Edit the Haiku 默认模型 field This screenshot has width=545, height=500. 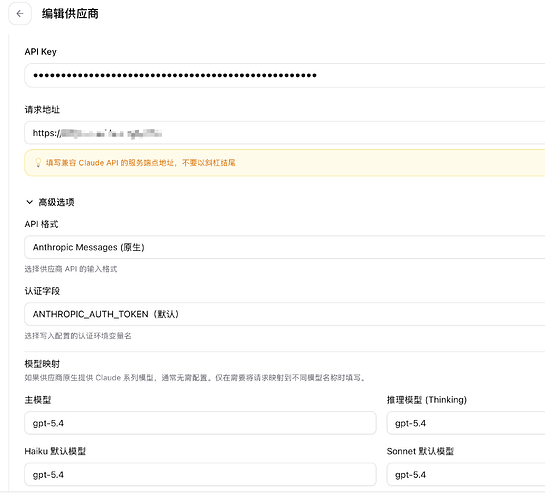(x=200, y=475)
